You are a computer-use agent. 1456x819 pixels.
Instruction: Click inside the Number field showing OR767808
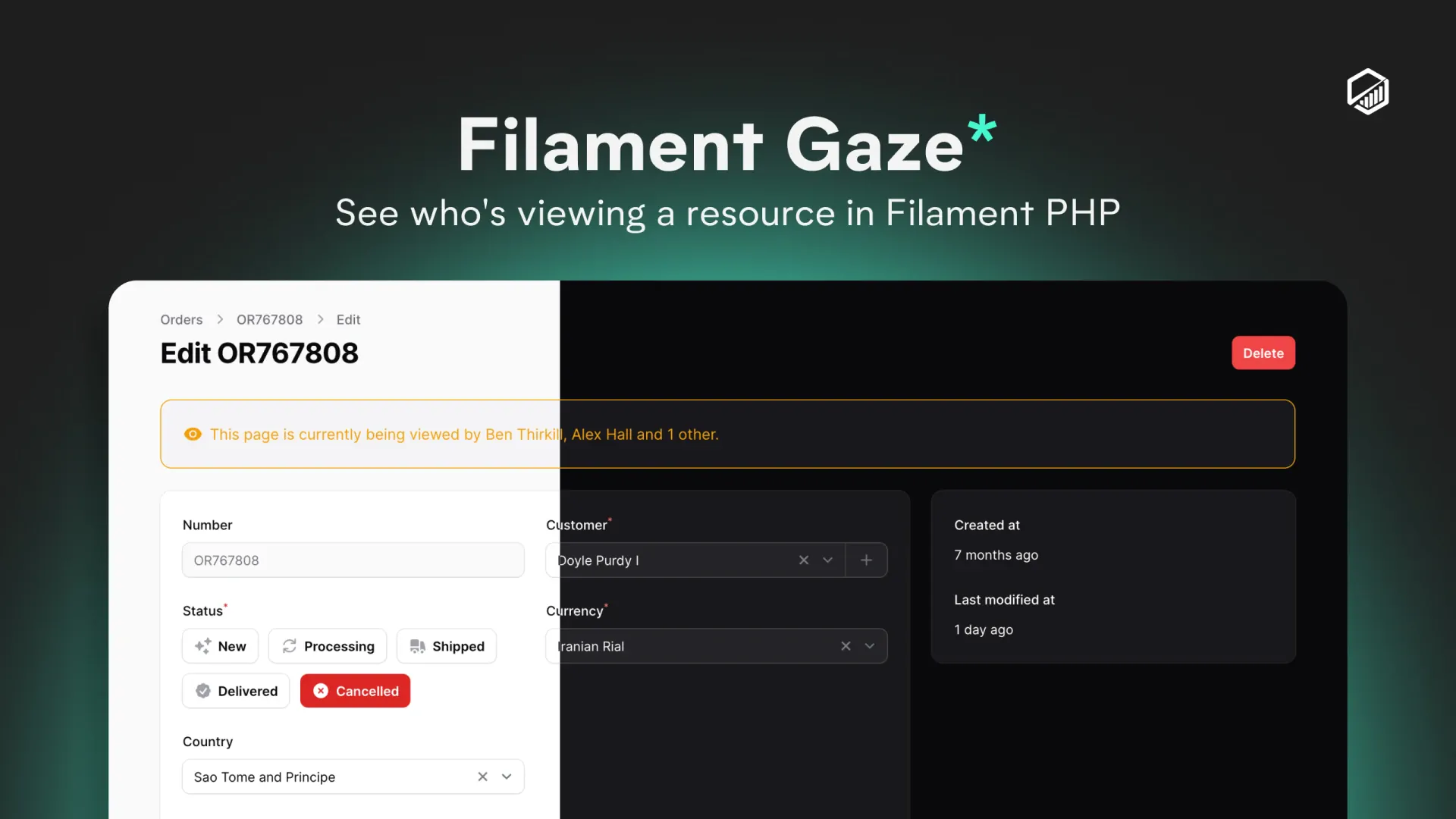point(353,560)
